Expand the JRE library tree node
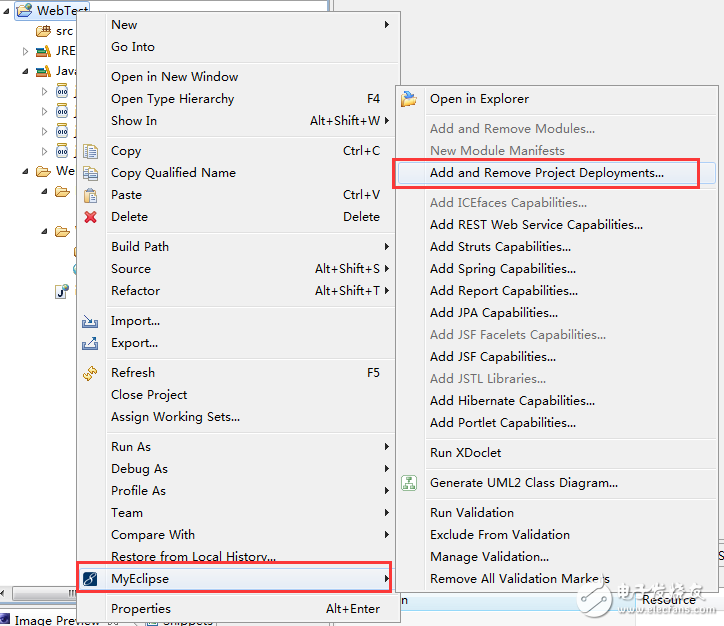Image resolution: width=724 pixels, height=626 pixels. (26, 51)
